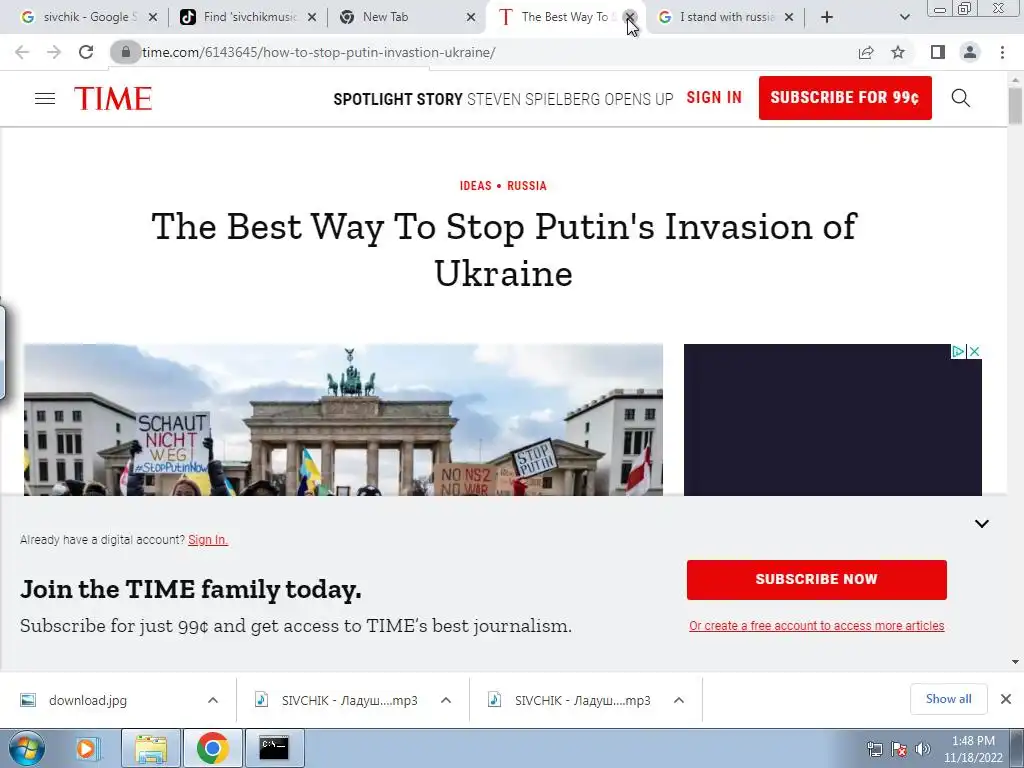This screenshot has height=768, width=1024.
Task: Click Chrome icon in taskbar
Action: [x=212, y=748]
